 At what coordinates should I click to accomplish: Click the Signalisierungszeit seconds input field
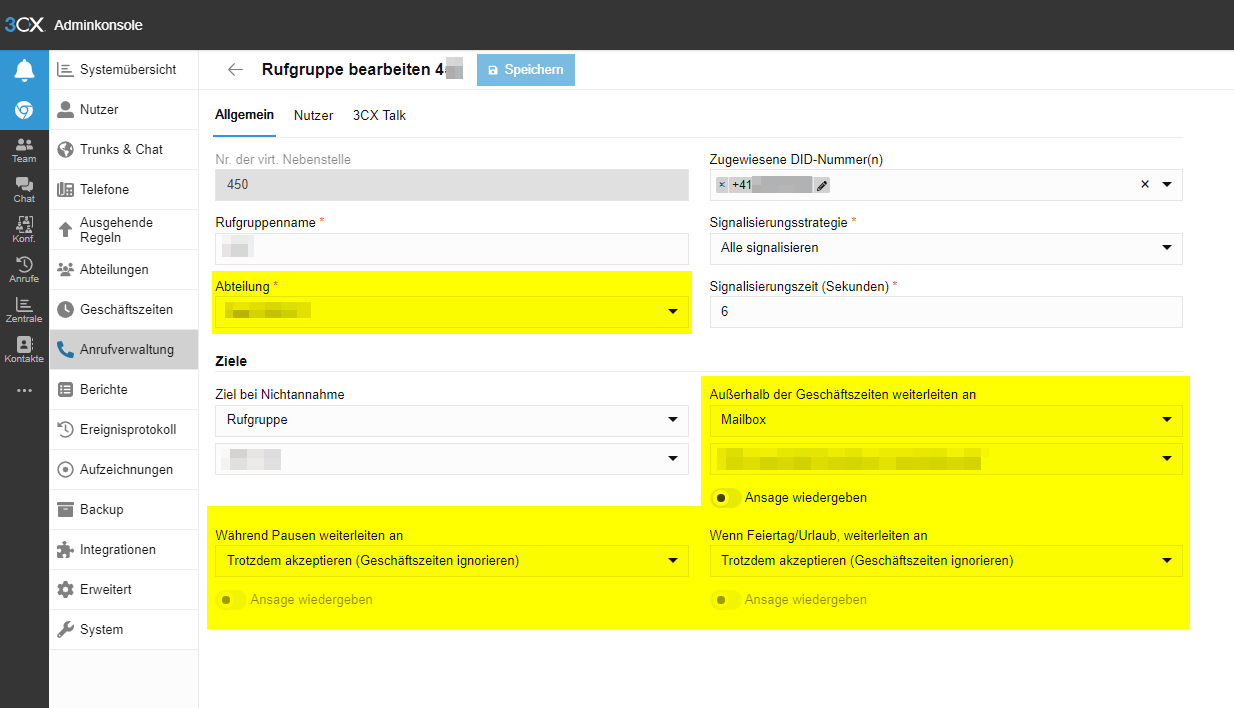click(x=946, y=312)
